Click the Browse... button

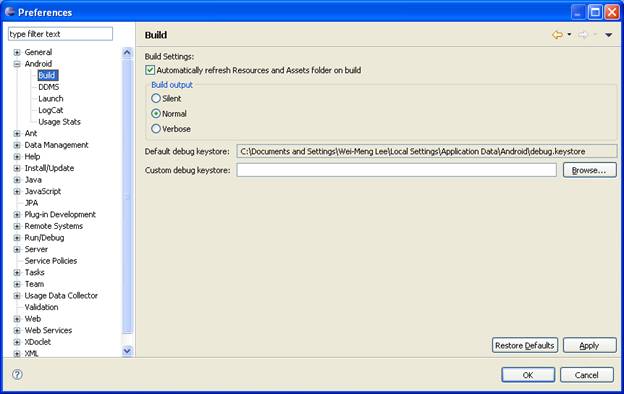coord(589,170)
